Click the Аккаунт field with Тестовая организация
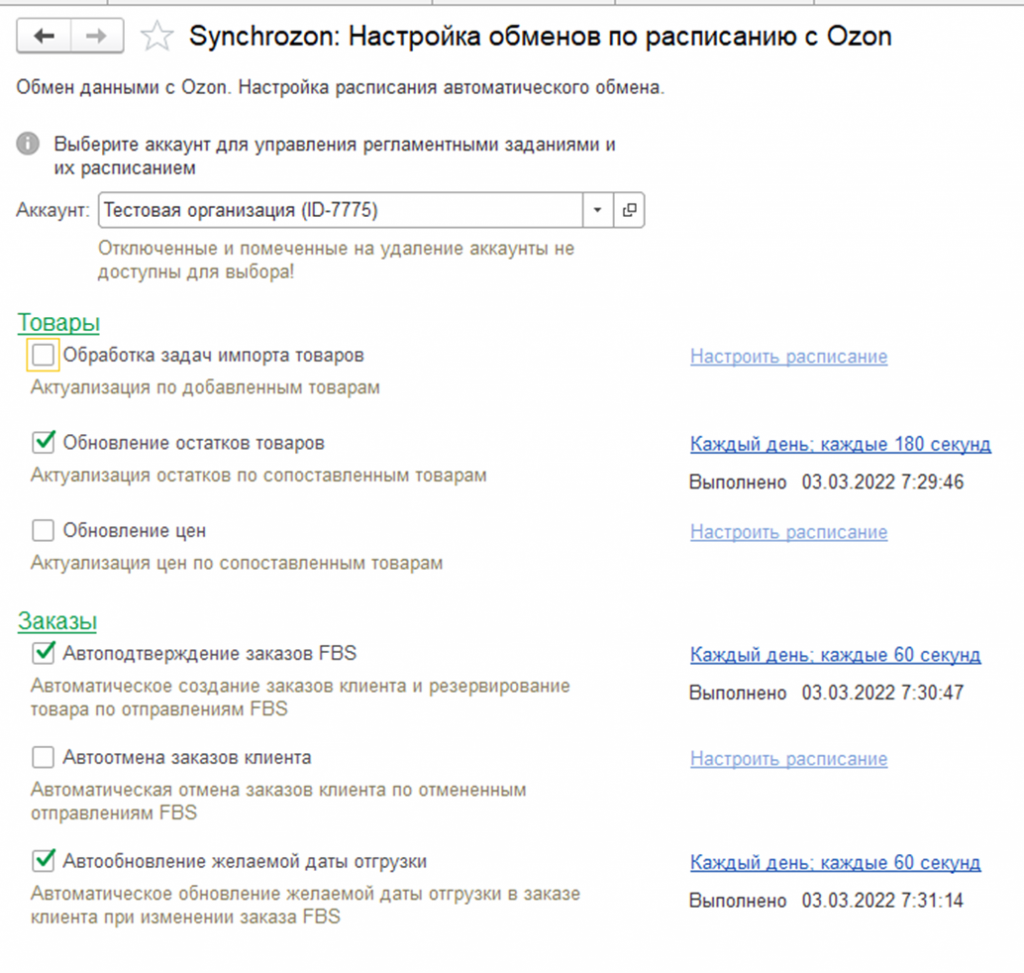The image size is (1024, 973). pyautogui.click(x=340, y=210)
